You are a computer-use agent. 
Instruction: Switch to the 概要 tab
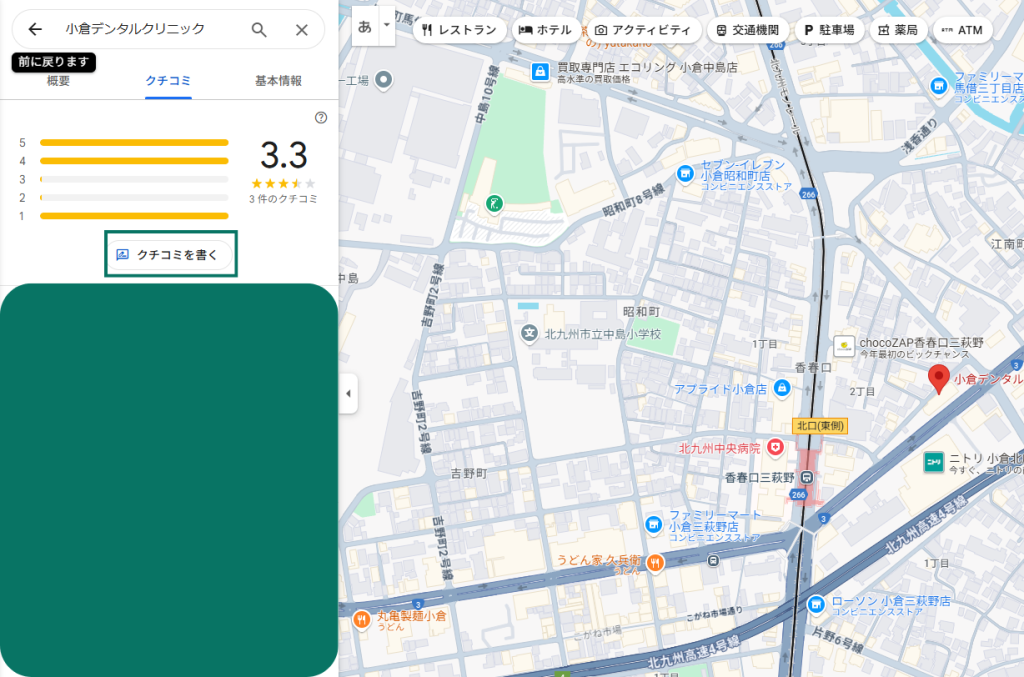click(59, 81)
